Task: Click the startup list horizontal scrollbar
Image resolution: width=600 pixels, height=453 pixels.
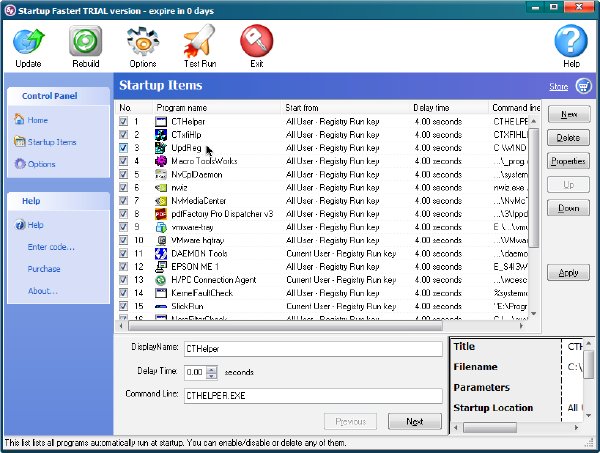Action: [285, 326]
